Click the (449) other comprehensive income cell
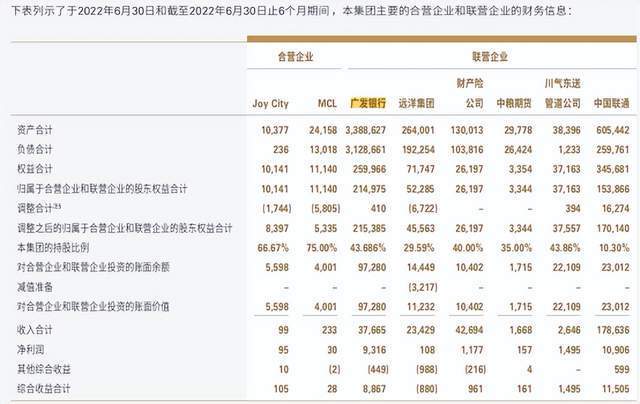The width and height of the screenshot is (640, 404). [x=378, y=369]
